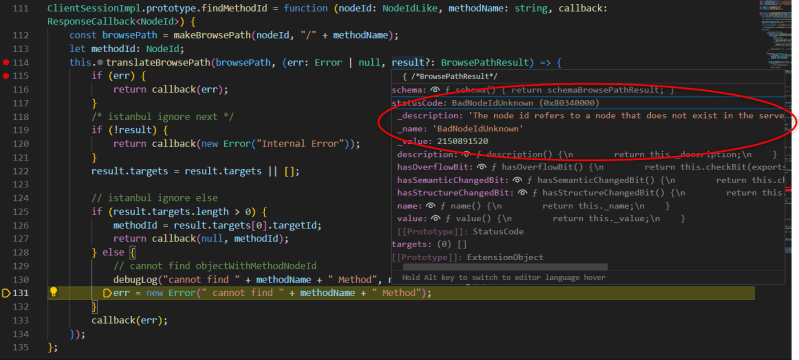Click the 'result' parameter on line 114
799x360 pixels.
[408, 63]
